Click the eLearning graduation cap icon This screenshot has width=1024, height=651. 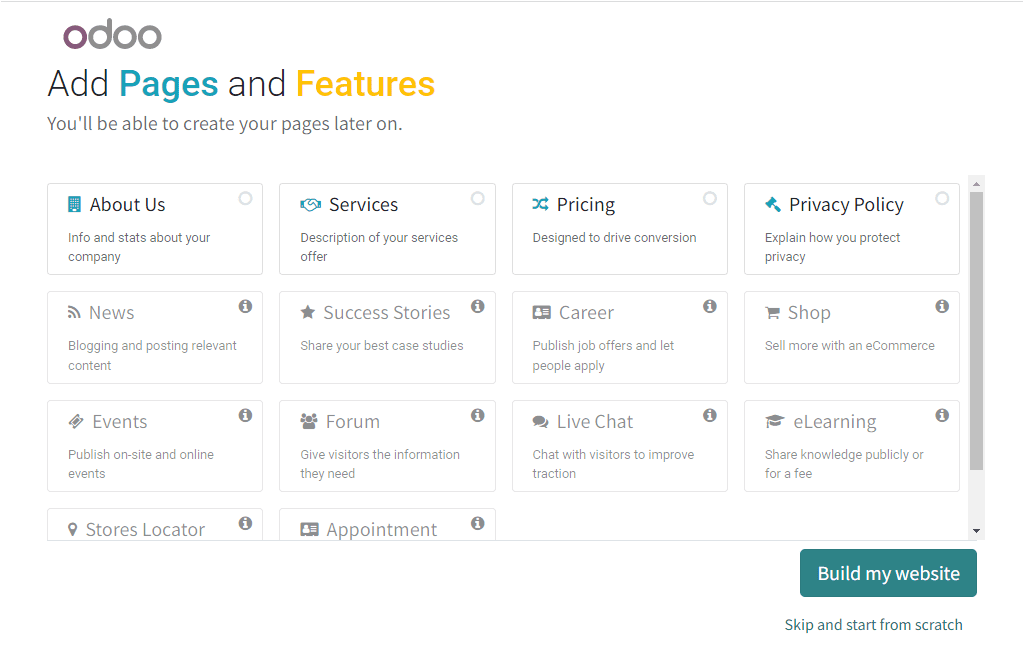point(772,421)
